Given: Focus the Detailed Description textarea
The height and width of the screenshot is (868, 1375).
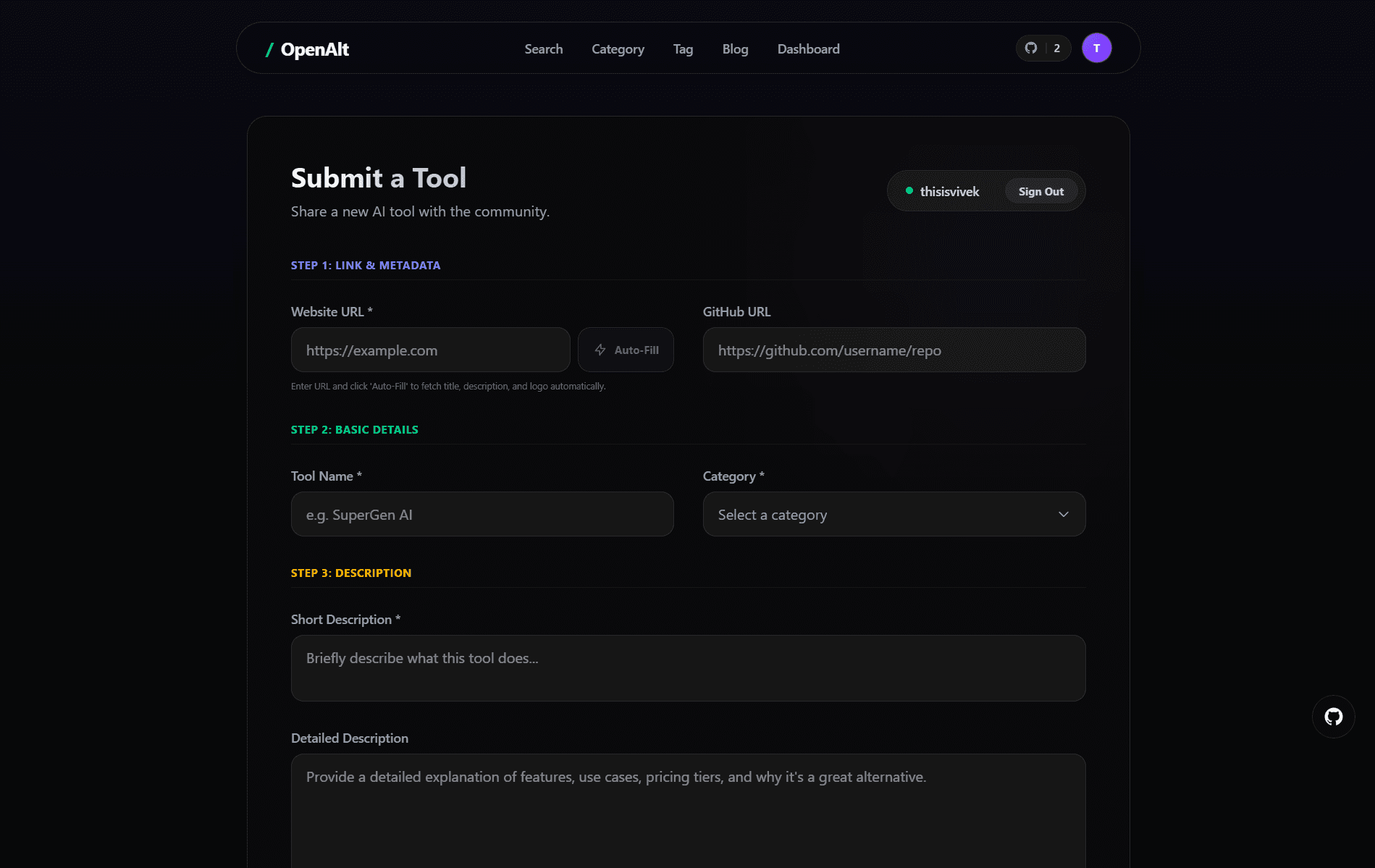Looking at the screenshot, I should (688, 811).
